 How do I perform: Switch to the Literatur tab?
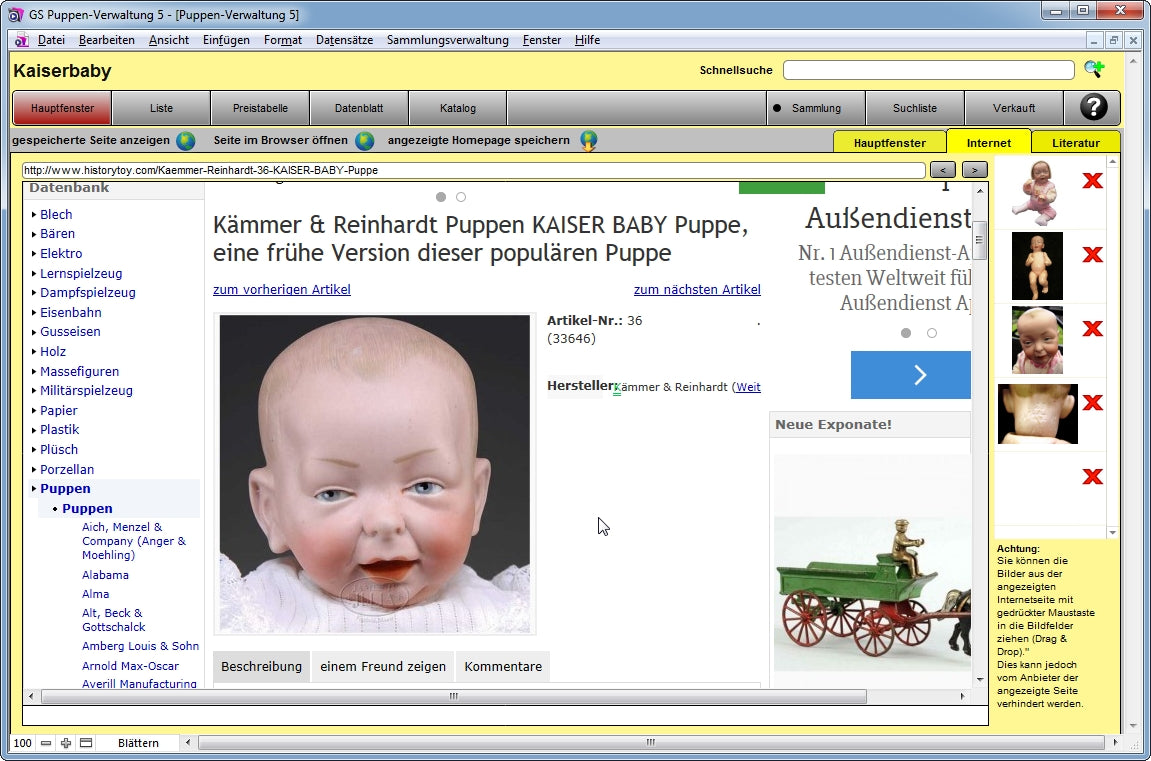tap(1075, 143)
